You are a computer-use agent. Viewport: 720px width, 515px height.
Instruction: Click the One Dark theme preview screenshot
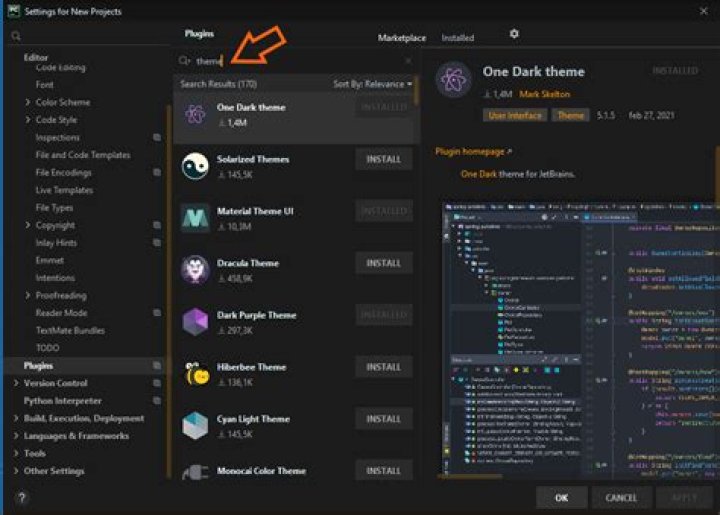pyautogui.click(x=580, y=340)
